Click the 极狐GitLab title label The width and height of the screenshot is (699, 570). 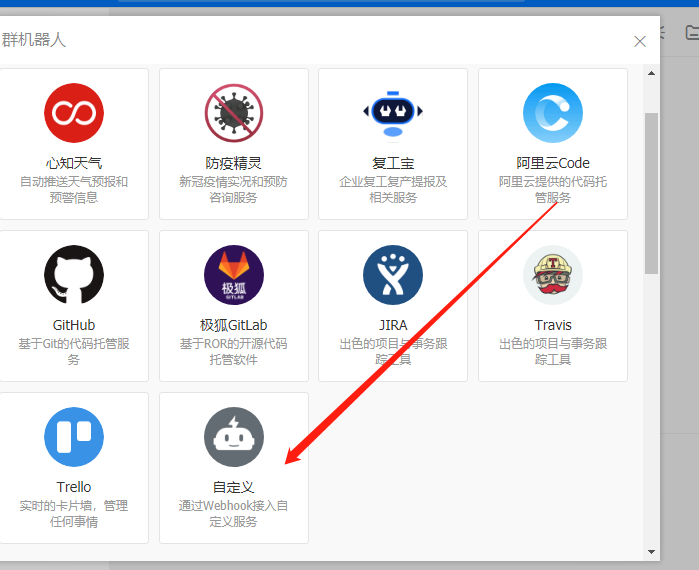point(234,325)
